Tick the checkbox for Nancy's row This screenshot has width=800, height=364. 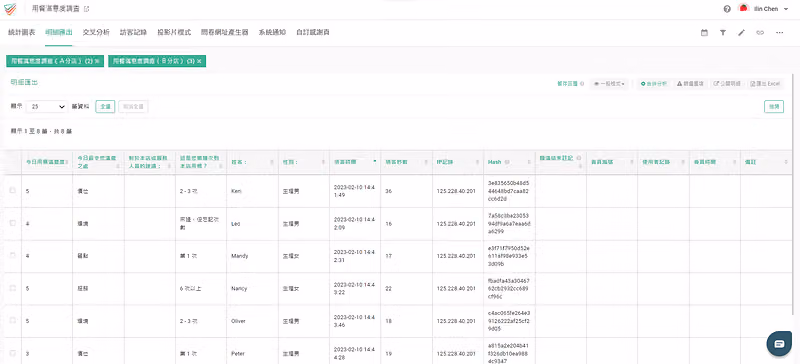13,288
